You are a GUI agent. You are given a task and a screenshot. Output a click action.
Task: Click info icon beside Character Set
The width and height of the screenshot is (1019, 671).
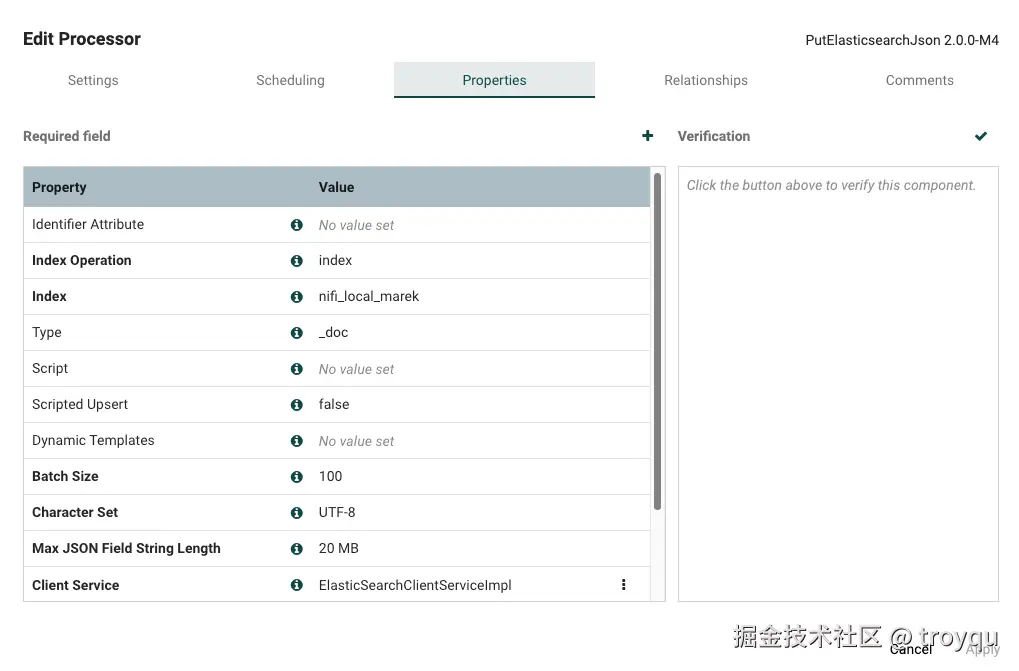coord(296,513)
